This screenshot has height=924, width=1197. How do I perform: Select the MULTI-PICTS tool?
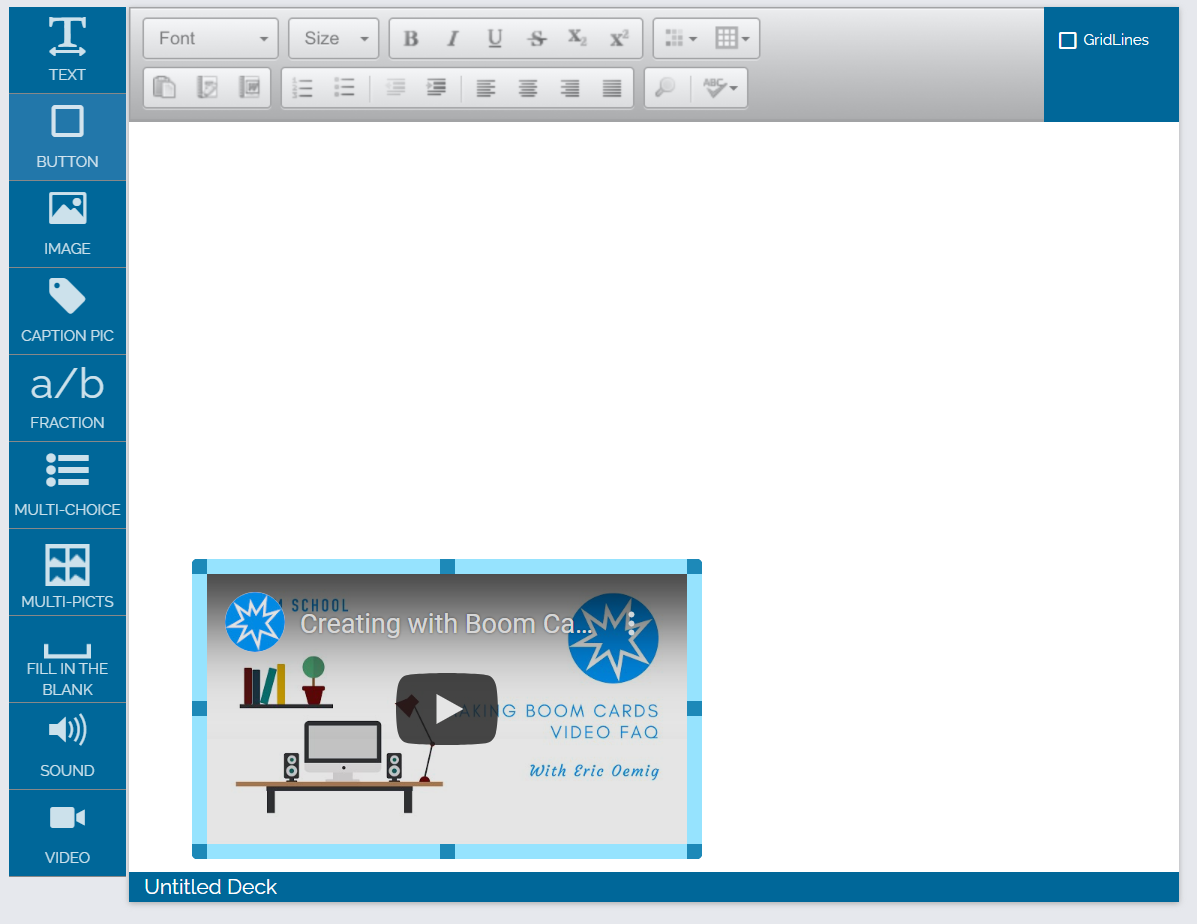67,573
